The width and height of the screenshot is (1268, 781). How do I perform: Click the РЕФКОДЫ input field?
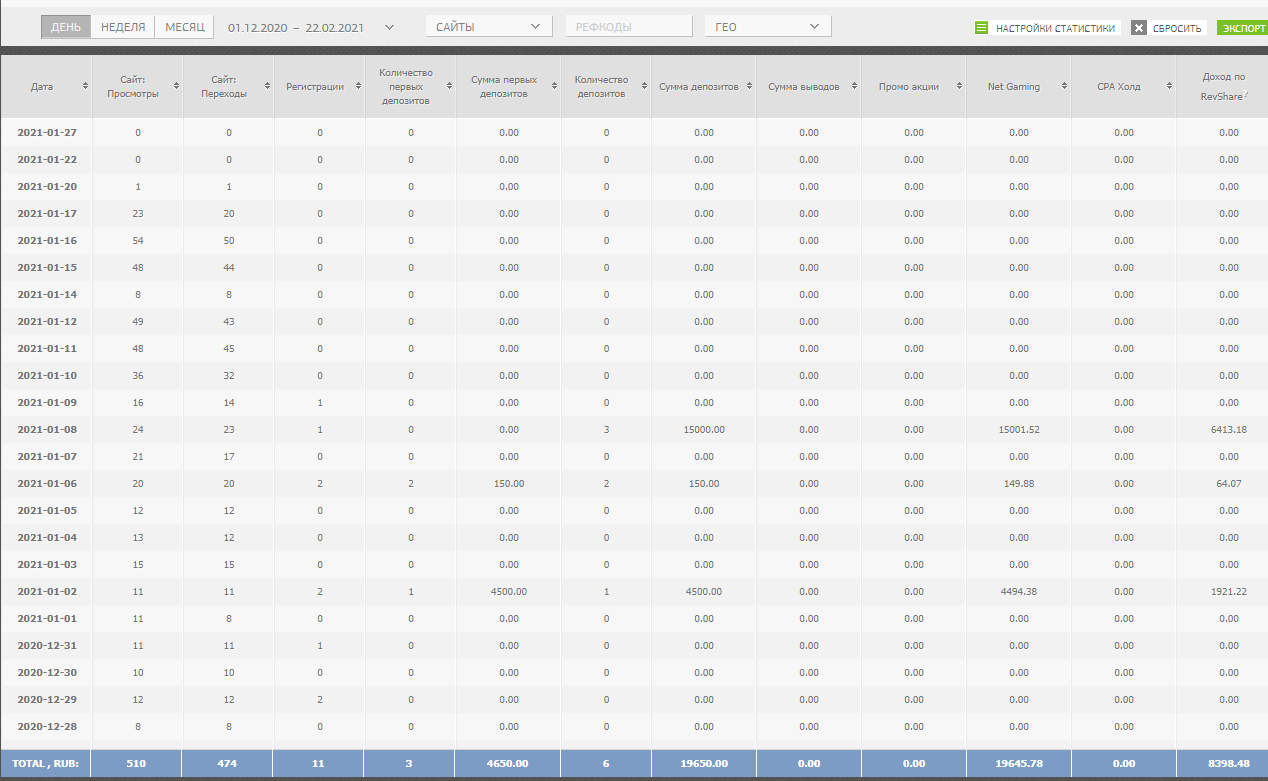630,27
